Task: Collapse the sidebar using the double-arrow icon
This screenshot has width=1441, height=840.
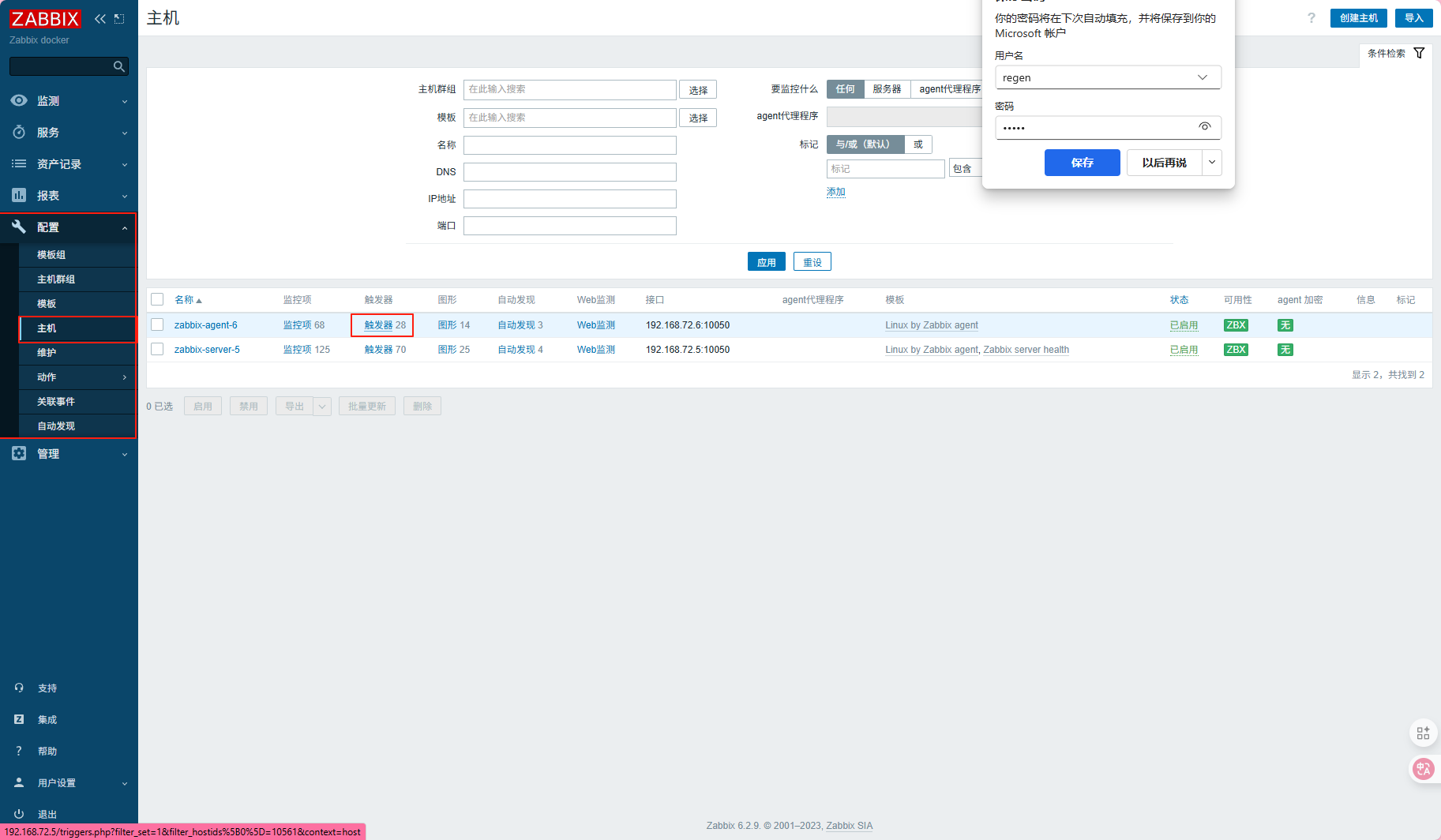Action: (x=99, y=19)
